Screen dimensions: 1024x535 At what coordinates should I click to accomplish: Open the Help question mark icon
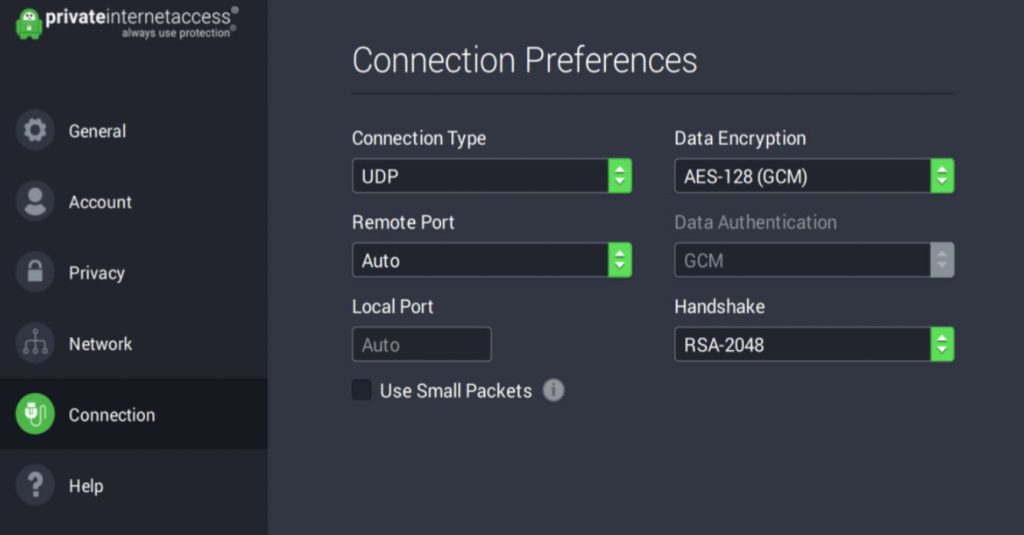click(35, 485)
